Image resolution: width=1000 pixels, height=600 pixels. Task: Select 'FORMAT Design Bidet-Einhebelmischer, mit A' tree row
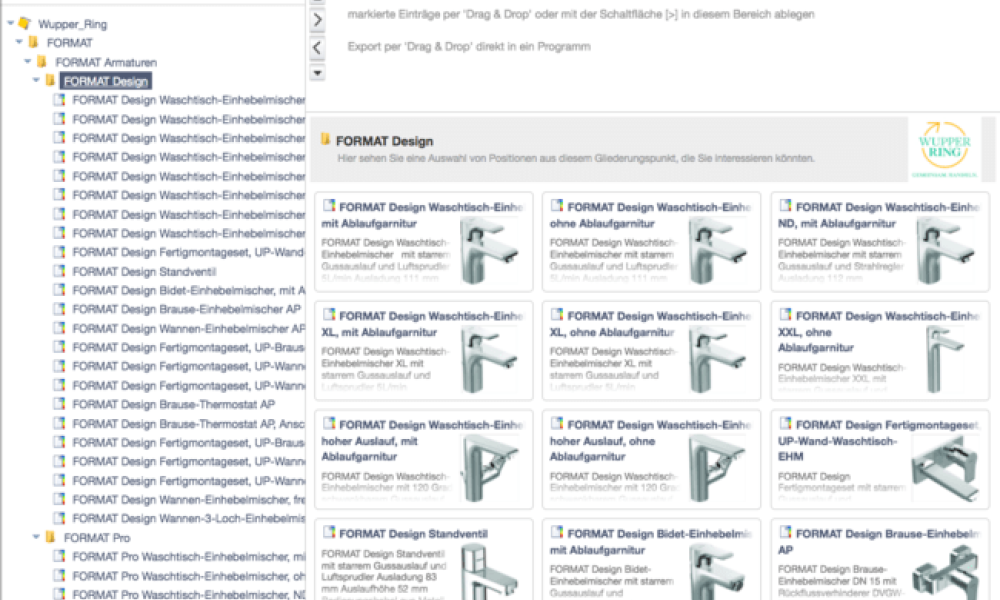click(x=189, y=291)
